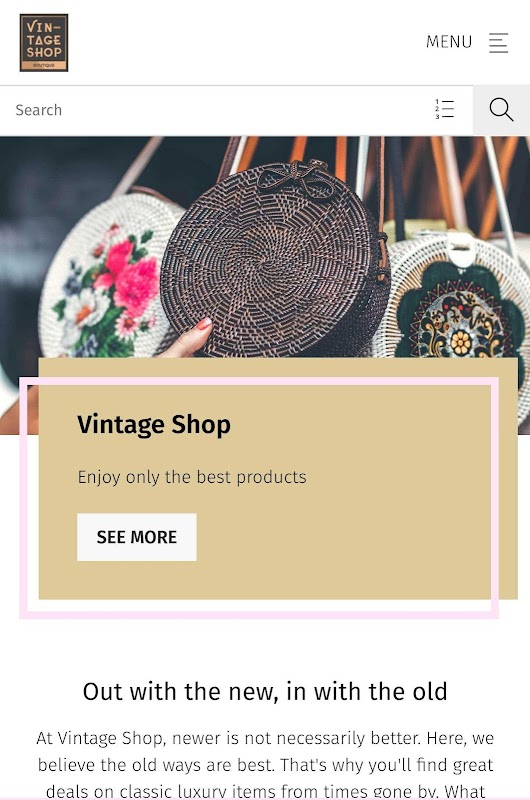Click the MENU label in header
The height and width of the screenshot is (800, 530).
[x=449, y=42]
